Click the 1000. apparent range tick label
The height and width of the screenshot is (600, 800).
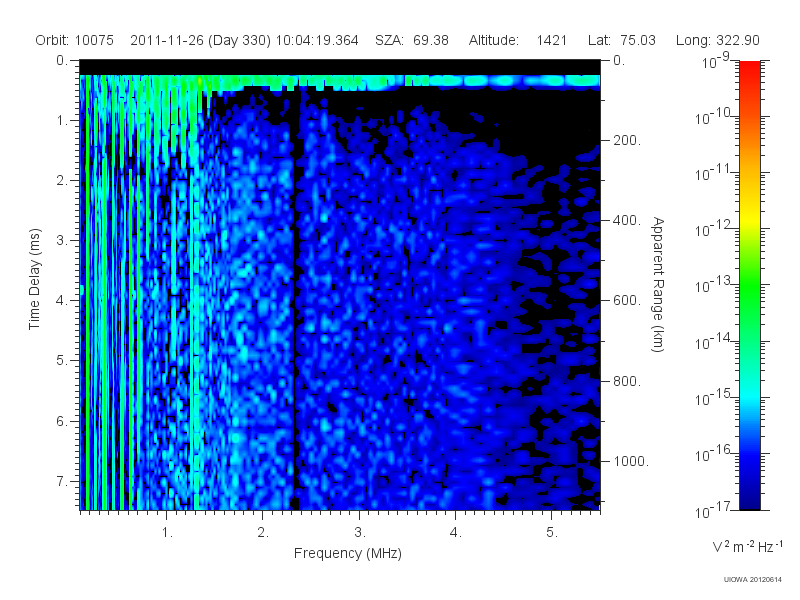click(631, 461)
